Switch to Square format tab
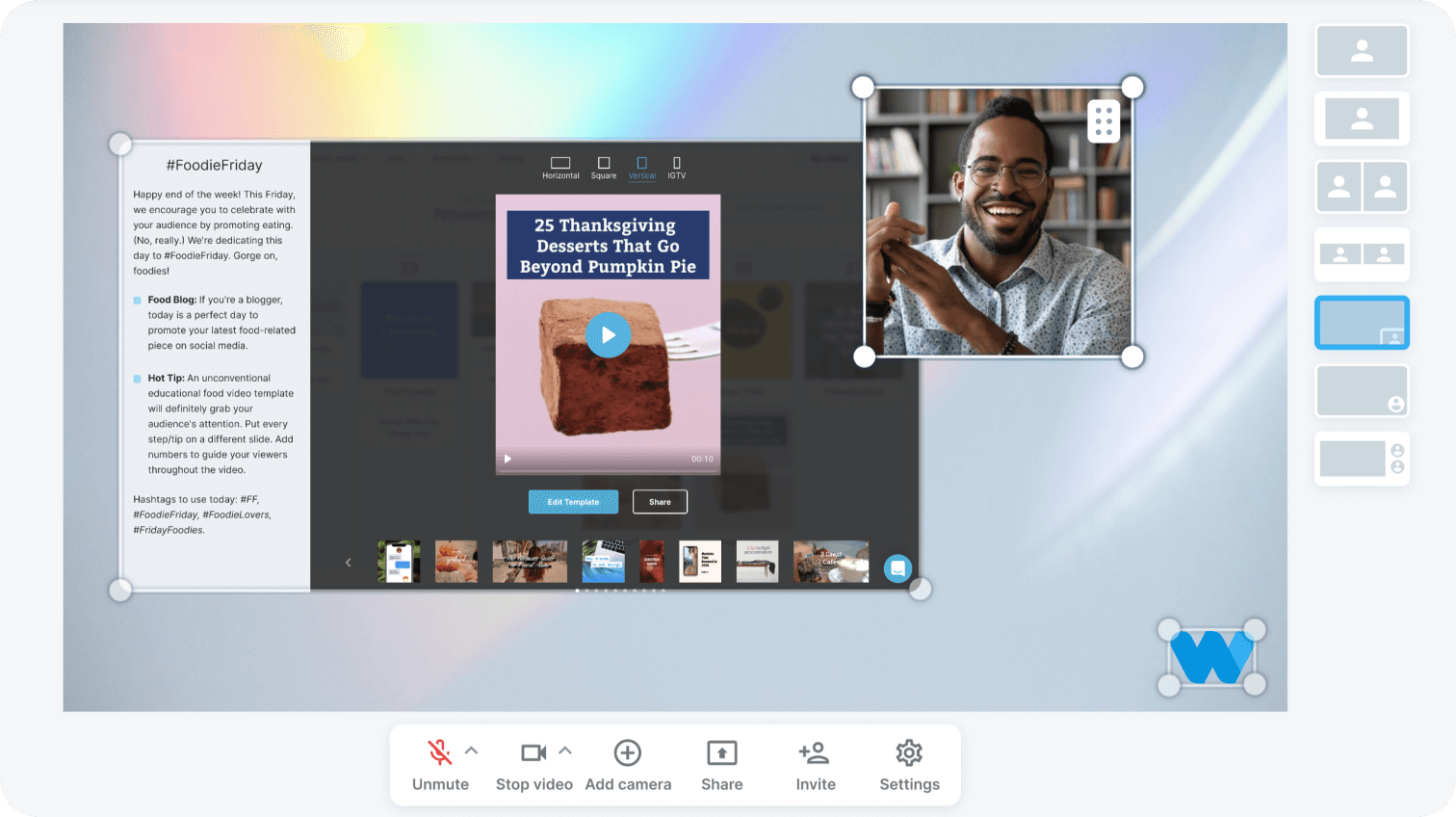 (604, 168)
